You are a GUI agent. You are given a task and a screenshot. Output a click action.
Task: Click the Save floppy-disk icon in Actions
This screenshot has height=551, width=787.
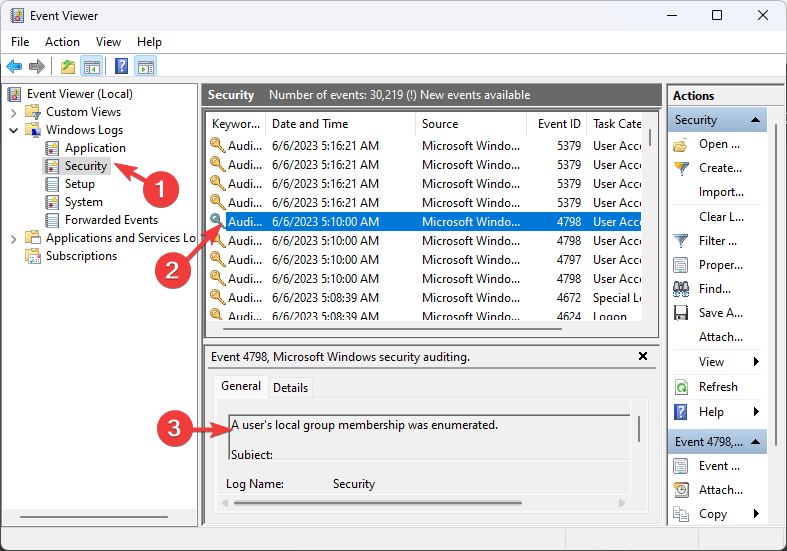[681, 313]
